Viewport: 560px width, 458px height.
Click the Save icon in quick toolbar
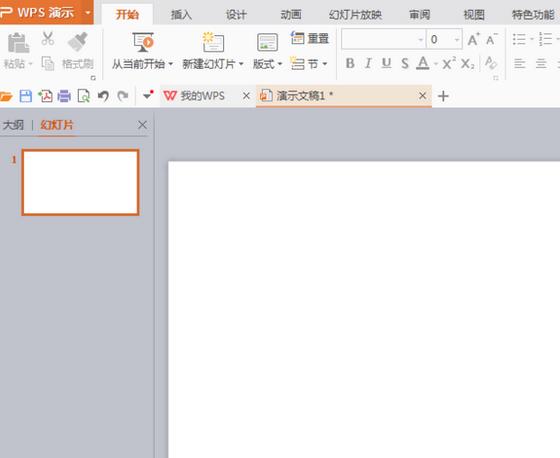(x=25, y=96)
